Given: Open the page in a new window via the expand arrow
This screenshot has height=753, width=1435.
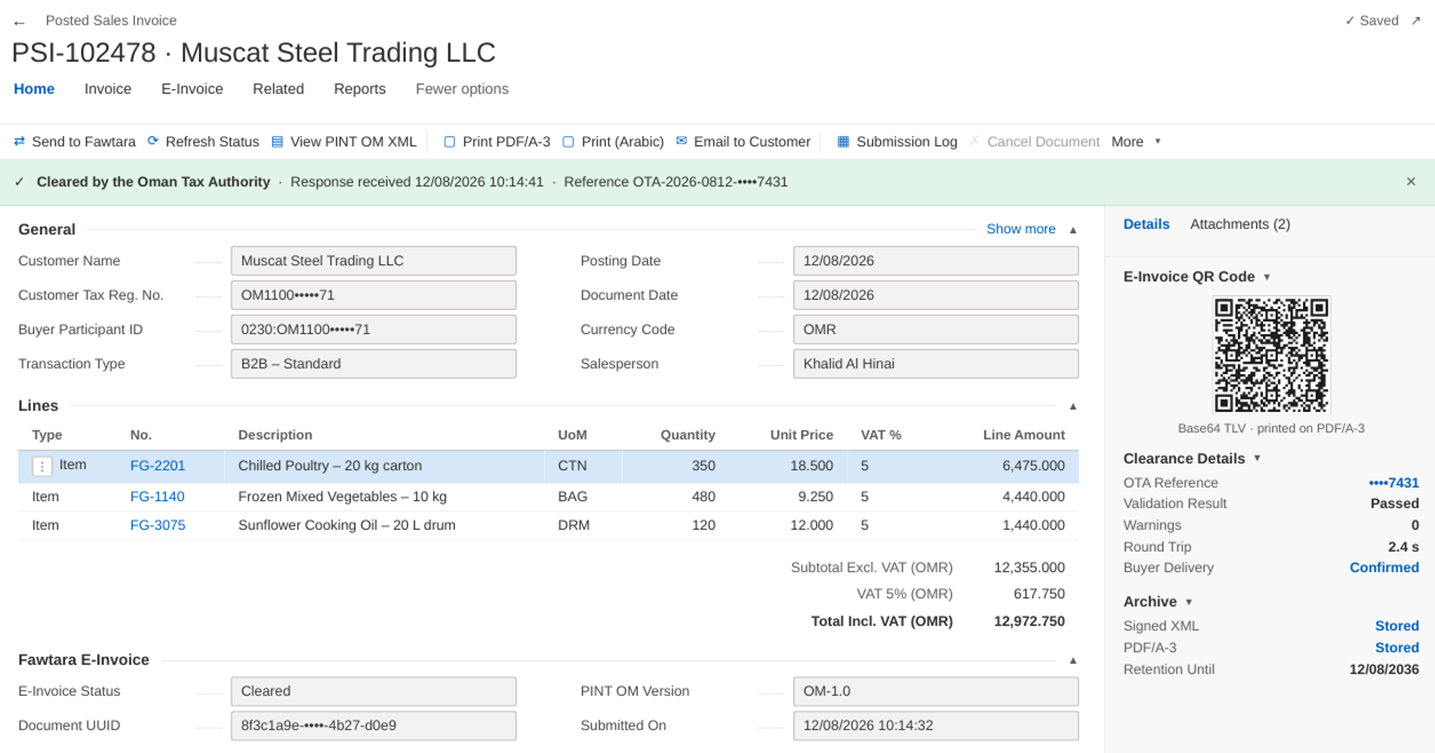Looking at the screenshot, I should click(x=1415, y=20).
